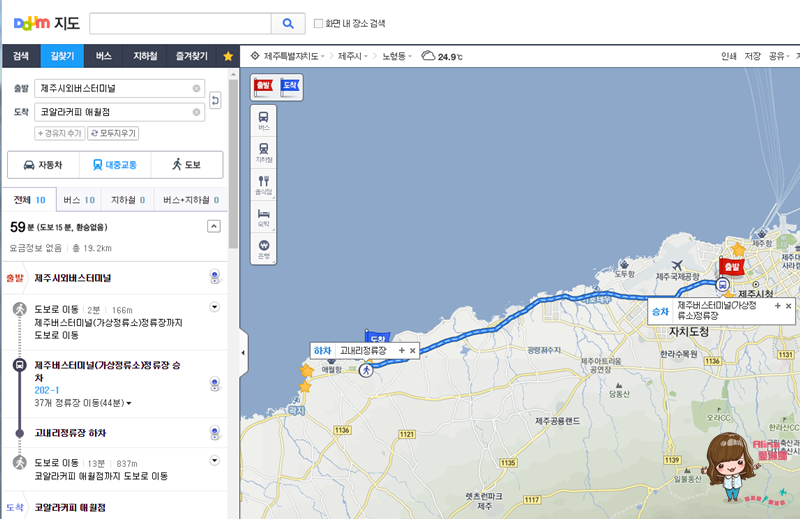
Task: Open the 제주특별자치도 region dropdown
Action: click(288, 56)
